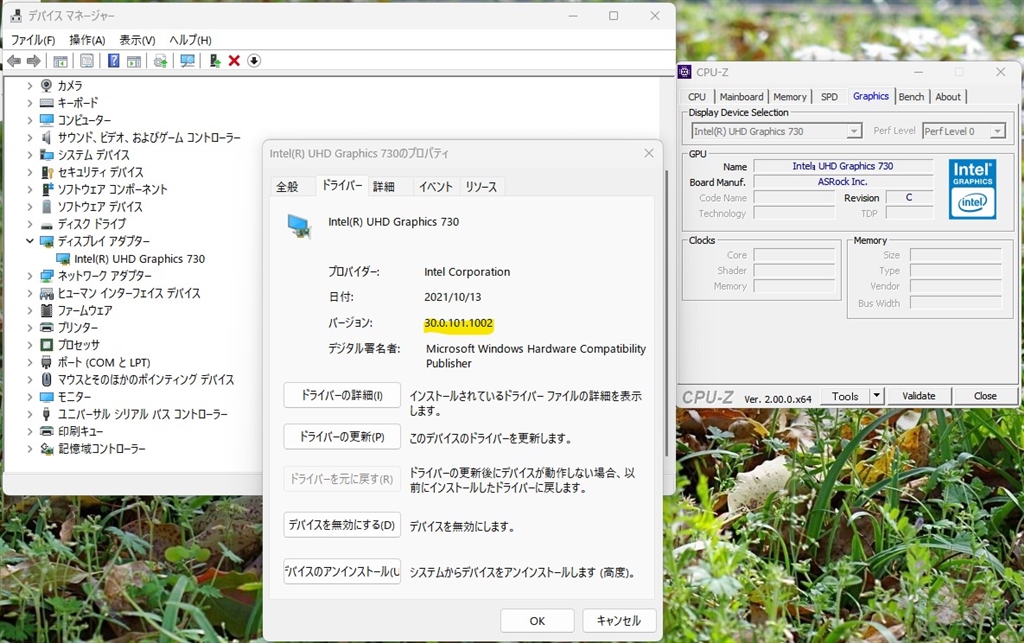Collapse the ディスプレイ アダプター tree node
The width and height of the screenshot is (1024, 643).
(31, 241)
